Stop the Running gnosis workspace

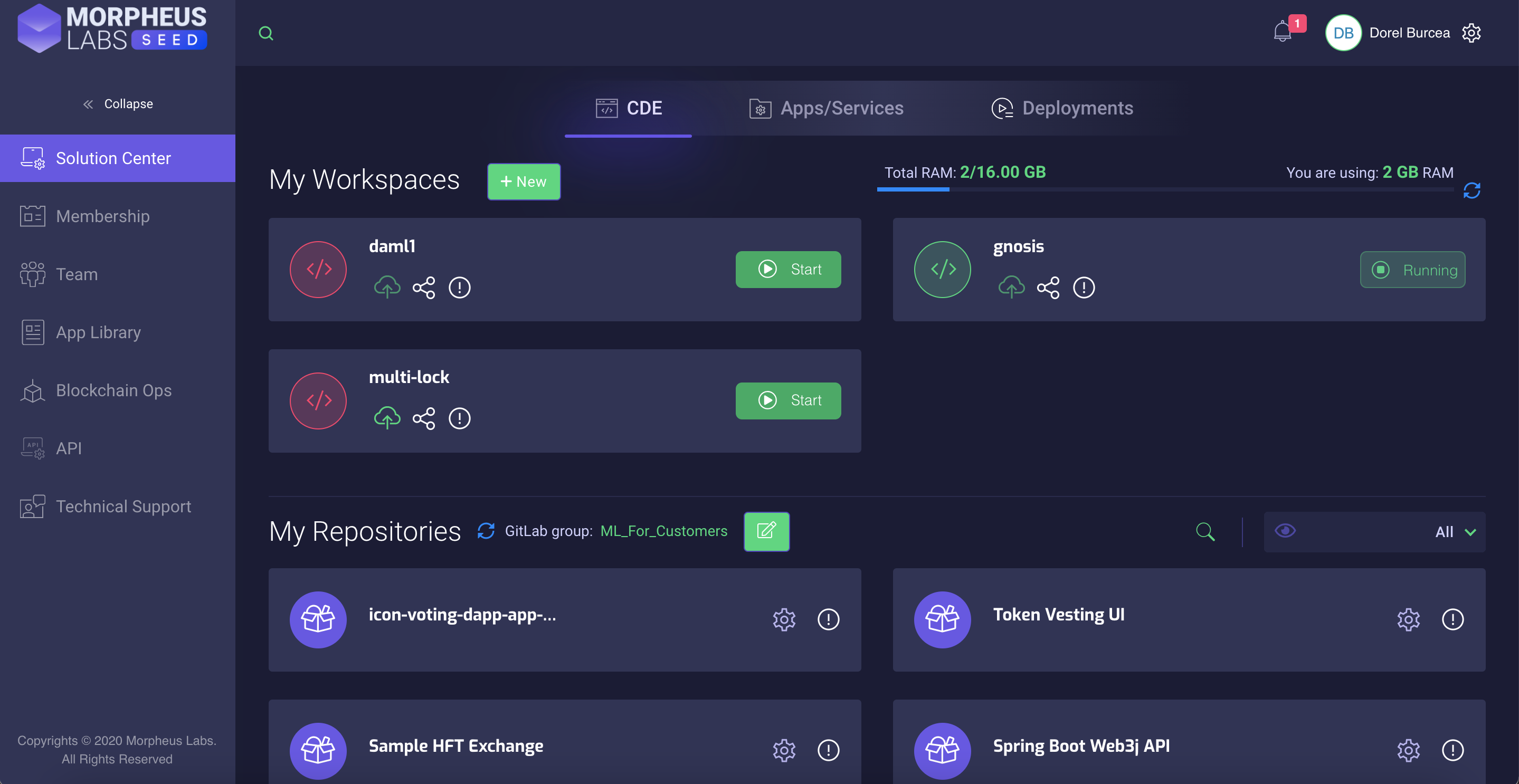(x=1412, y=270)
